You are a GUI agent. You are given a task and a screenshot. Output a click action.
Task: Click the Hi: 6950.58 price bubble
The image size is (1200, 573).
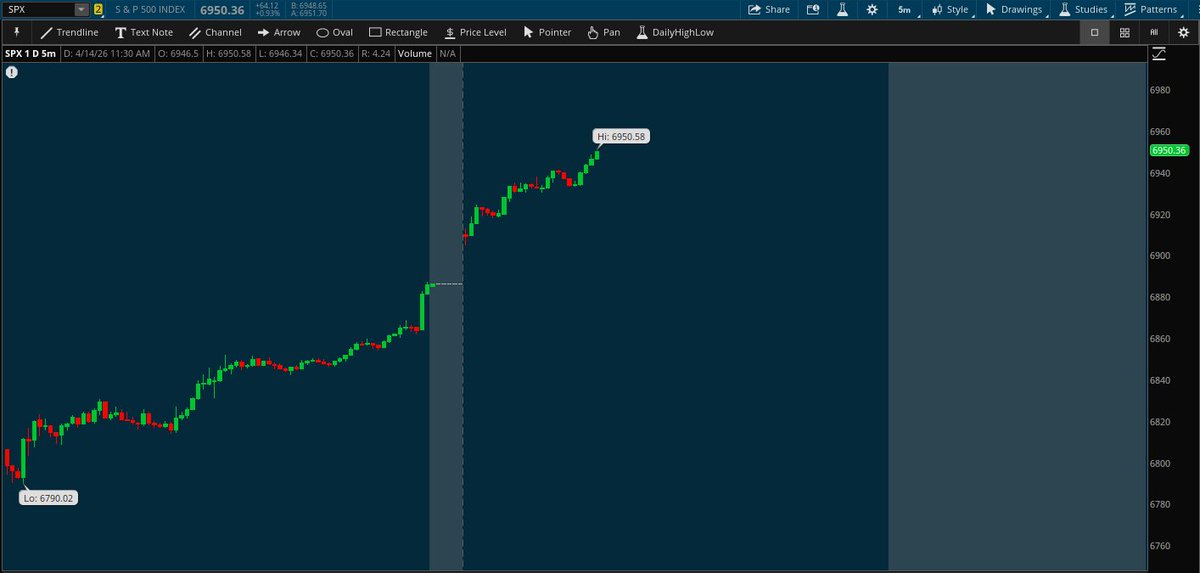point(622,136)
